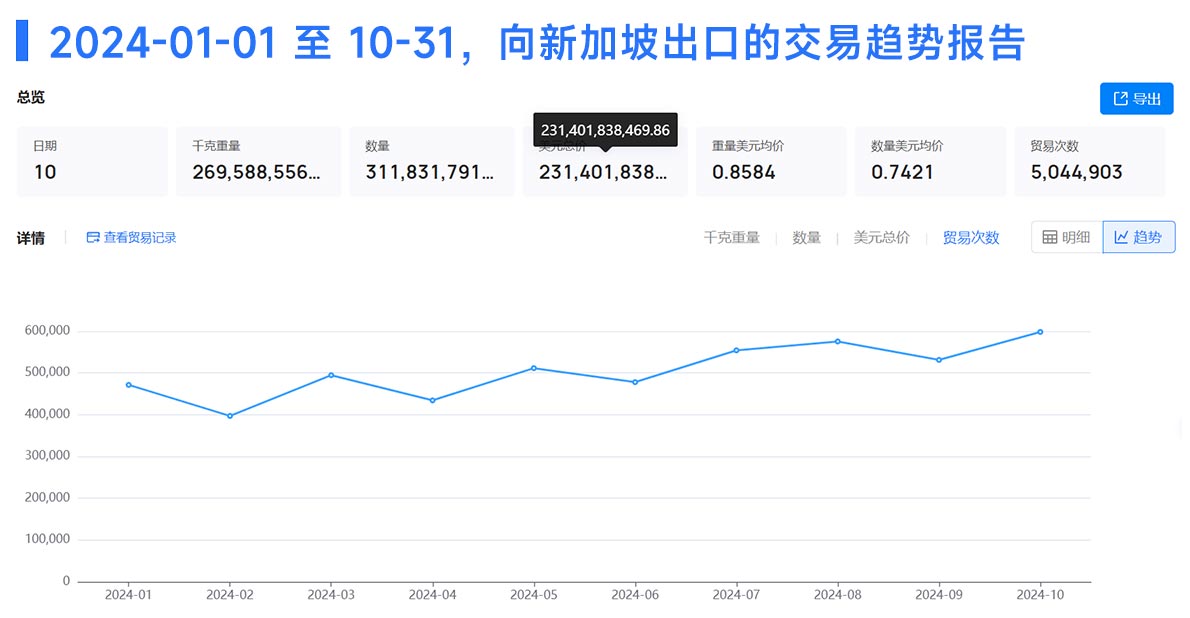Click the 导出 export button
1190x618 pixels.
tap(1136, 99)
